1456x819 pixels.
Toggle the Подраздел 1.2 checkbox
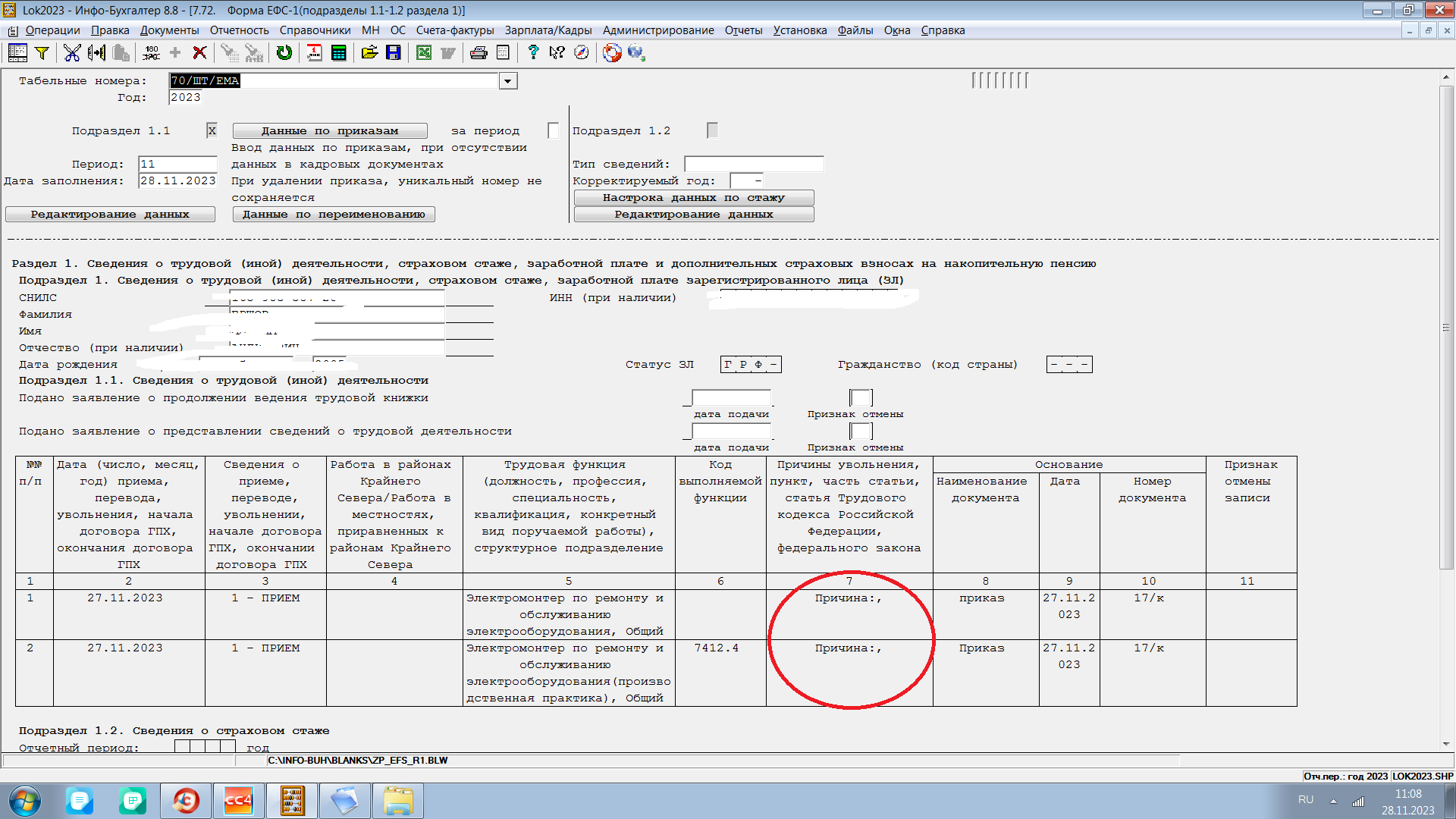[713, 130]
